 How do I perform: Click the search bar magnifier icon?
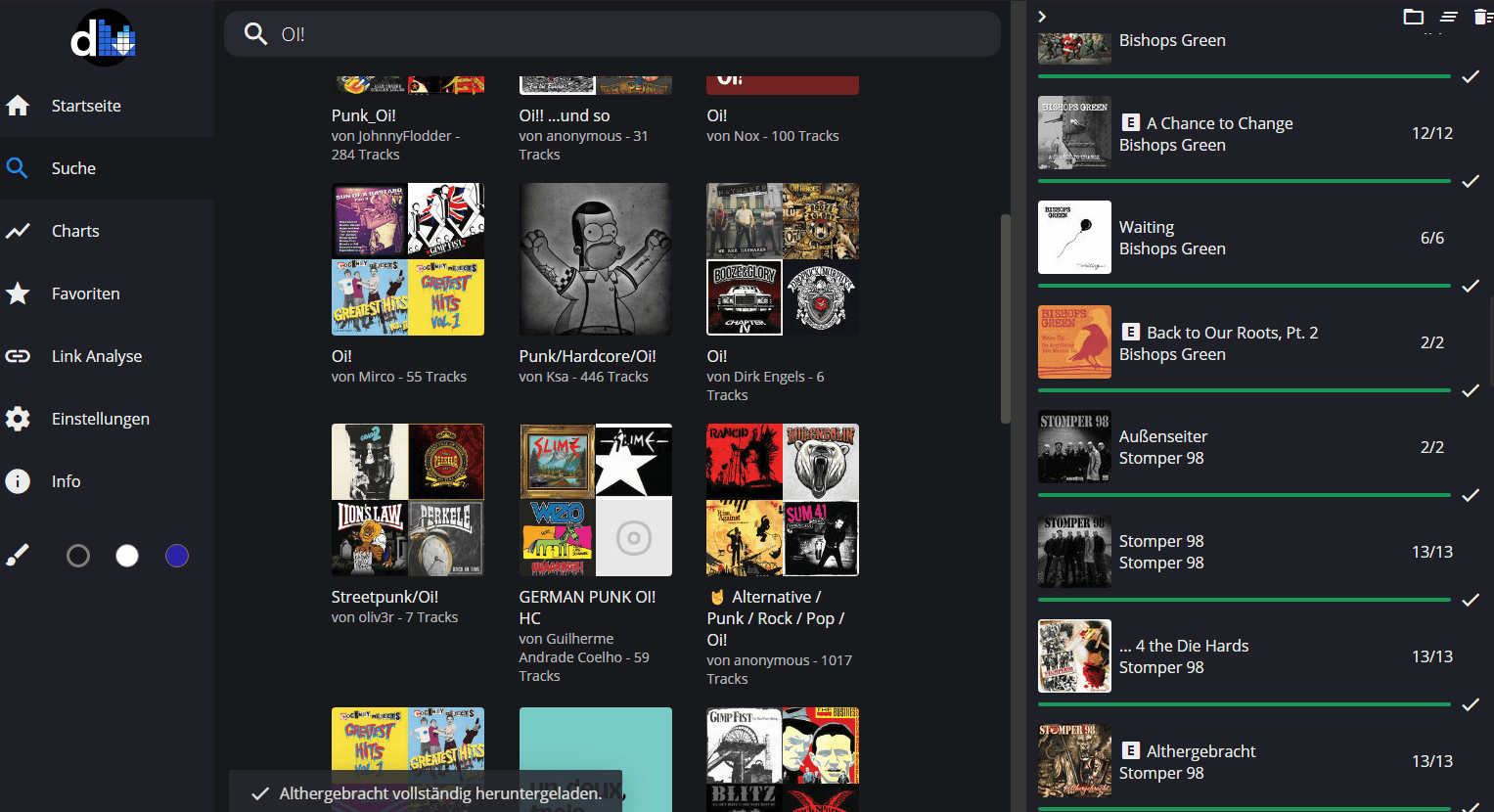click(x=255, y=34)
